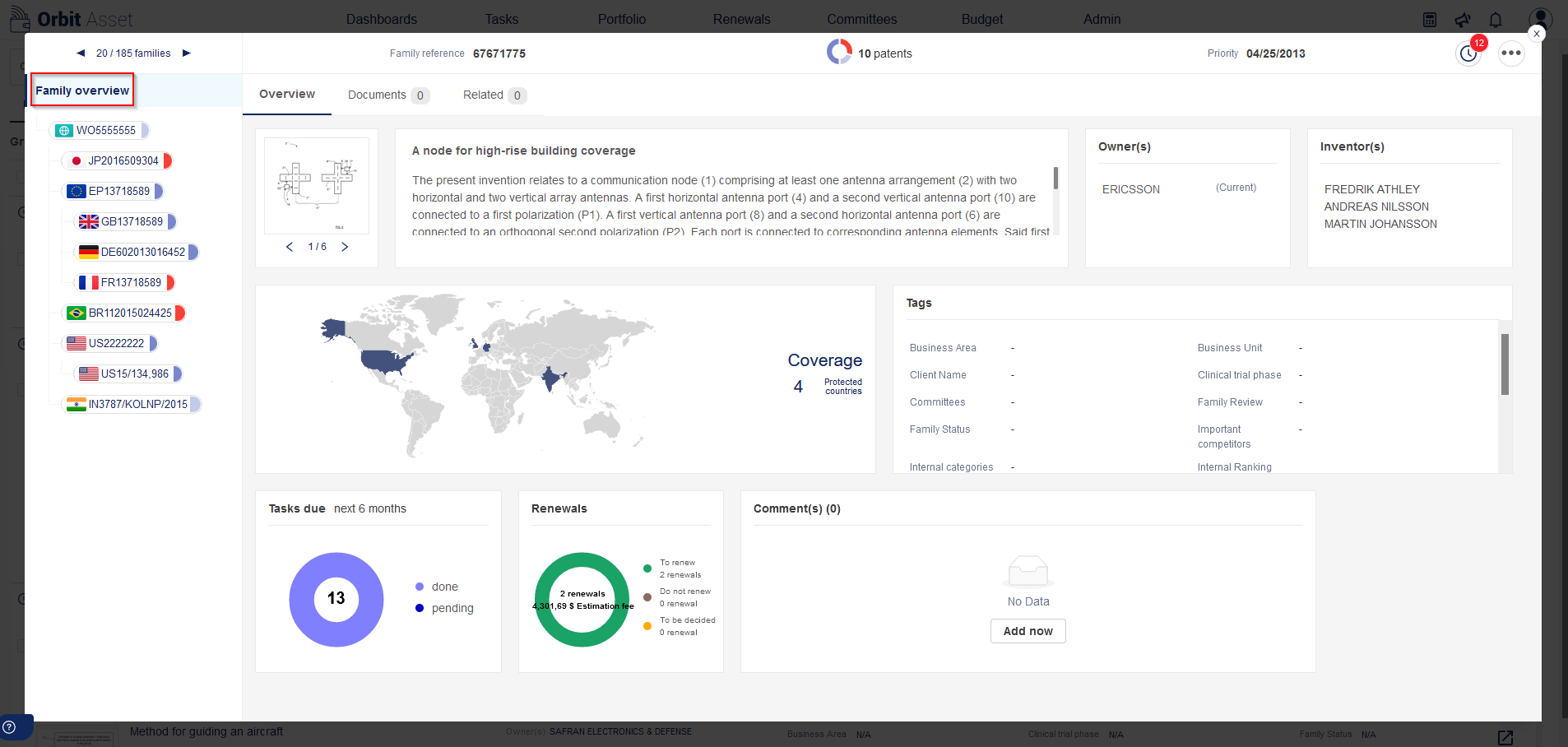This screenshot has width=1568, height=747.
Task: Select the WO5555555 patent in tree
Action: [100, 130]
